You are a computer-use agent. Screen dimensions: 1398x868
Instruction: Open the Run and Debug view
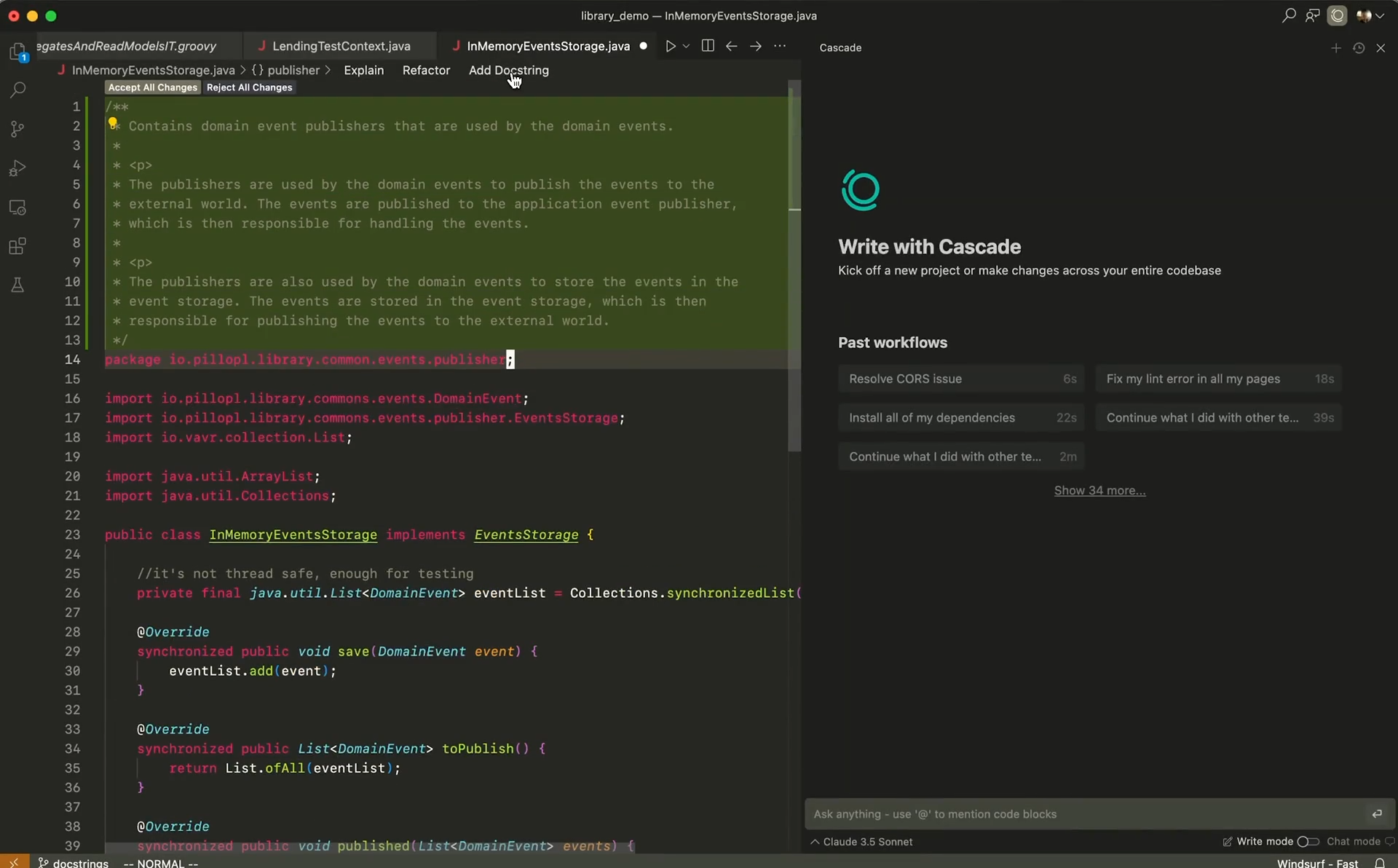[x=17, y=168]
